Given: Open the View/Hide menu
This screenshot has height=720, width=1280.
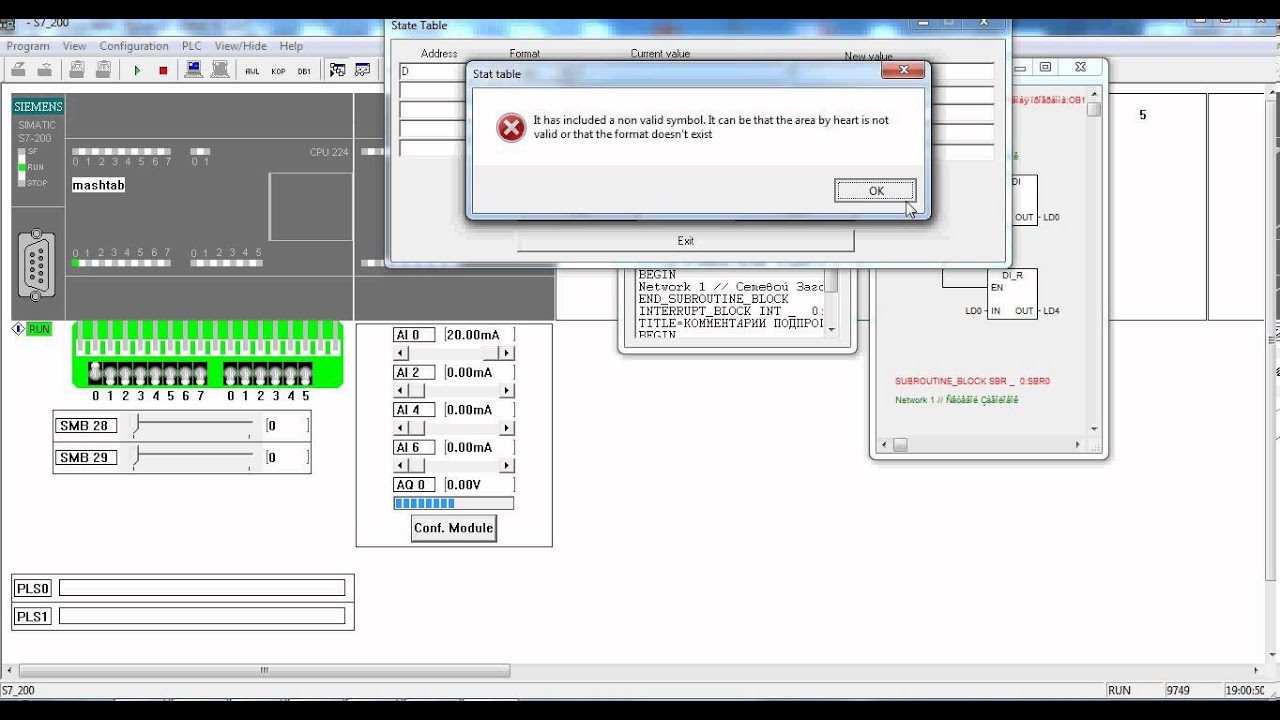Looking at the screenshot, I should [x=240, y=46].
